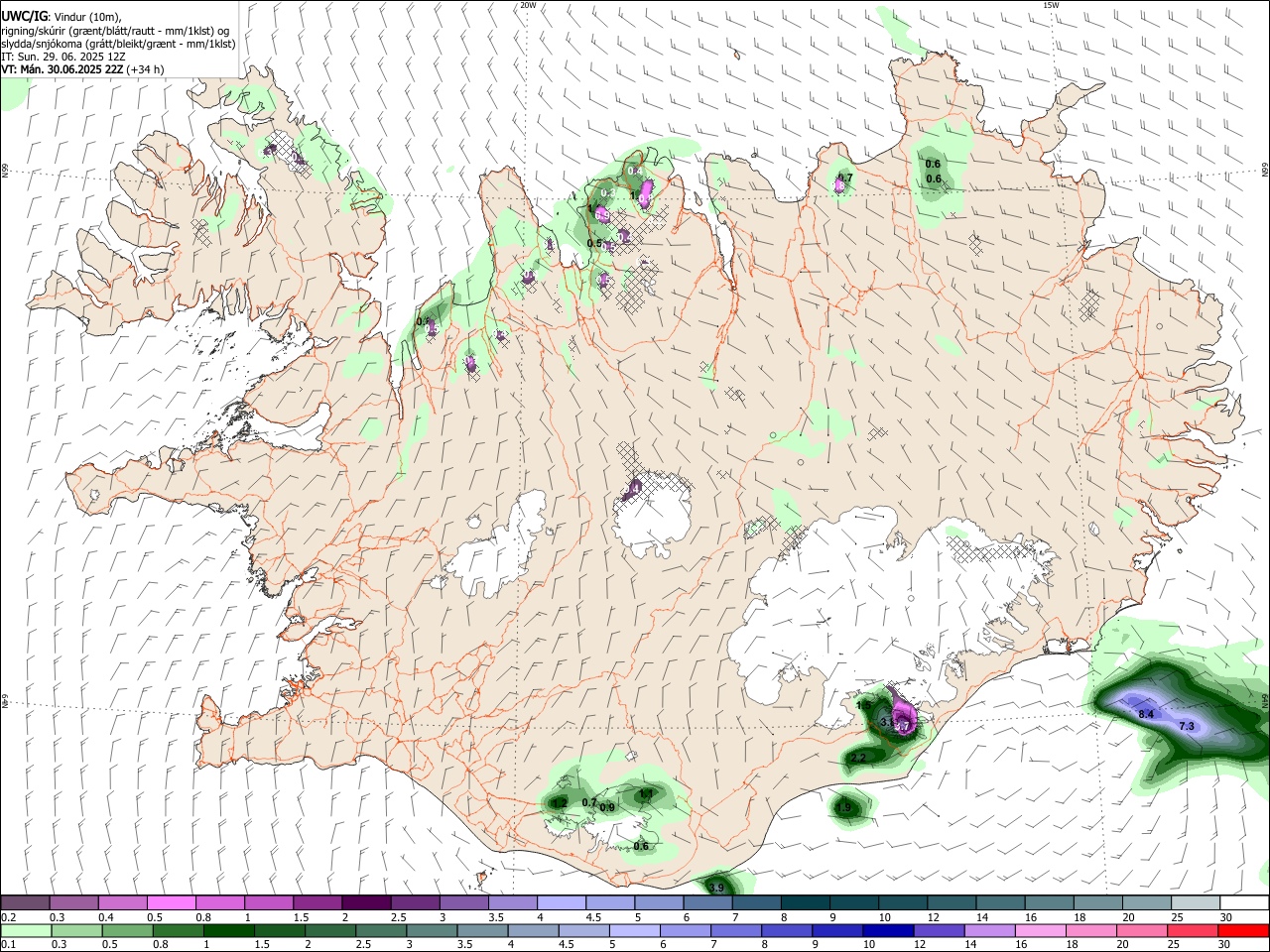Image resolution: width=1270 pixels, height=952 pixels.
Task: Click the 0.2 label of snow legend
Action: click(x=9, y=917)
